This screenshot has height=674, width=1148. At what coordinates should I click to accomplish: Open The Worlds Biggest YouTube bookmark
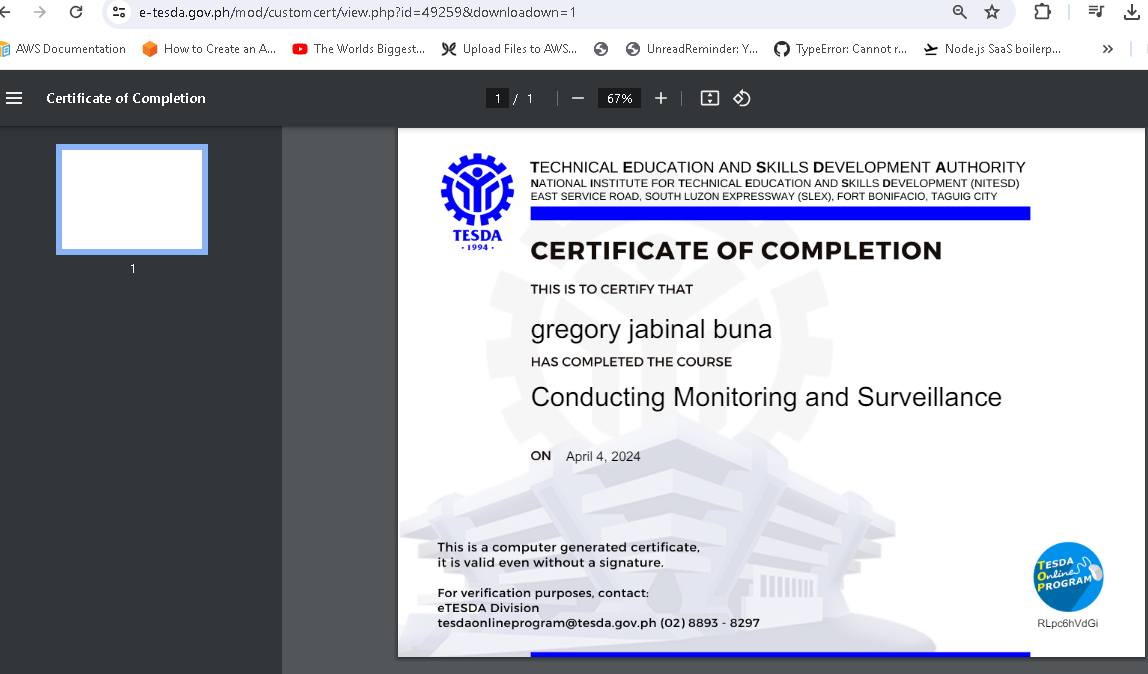pyautogui.click(x=359, y=49)
